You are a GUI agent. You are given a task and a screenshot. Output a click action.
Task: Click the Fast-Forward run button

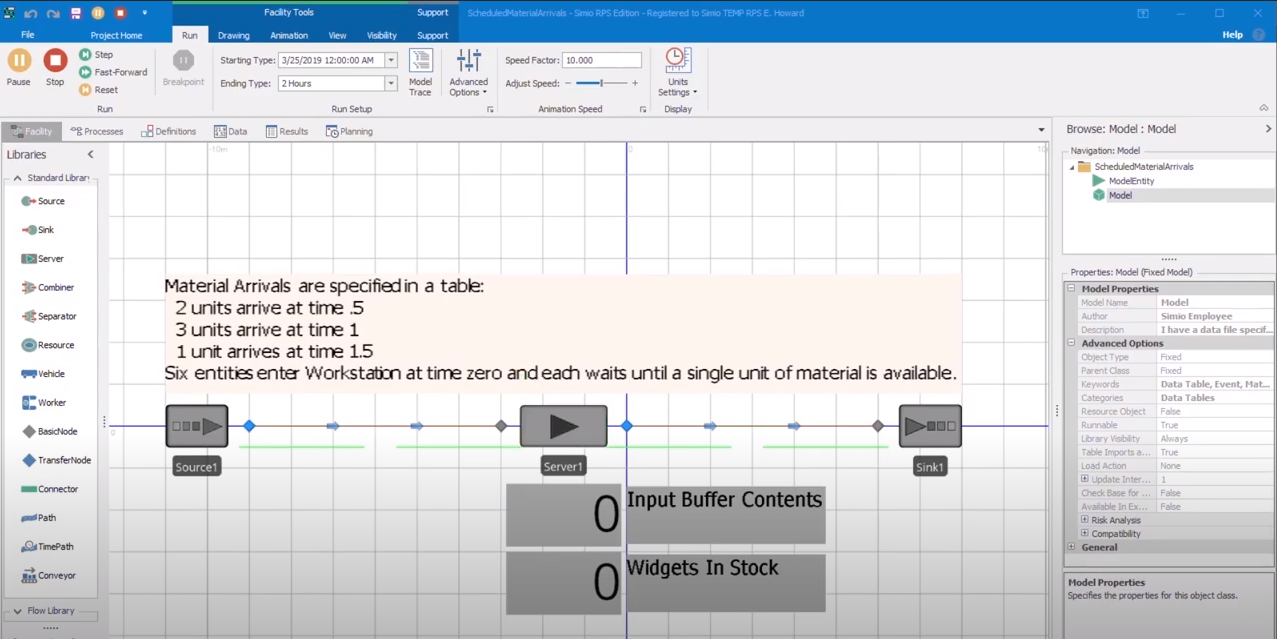[x=113, y=72]
